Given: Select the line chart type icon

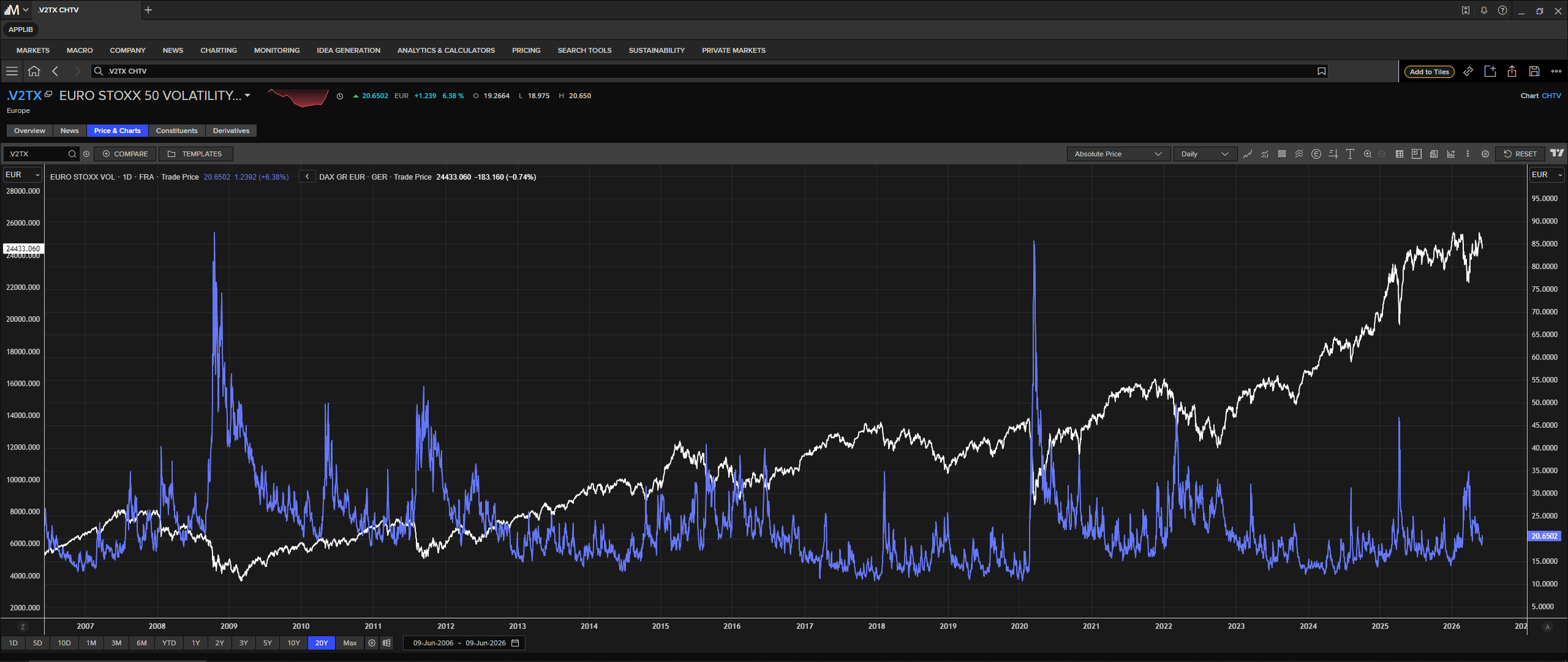Looking at the screenshot, I should (1248, 154).
